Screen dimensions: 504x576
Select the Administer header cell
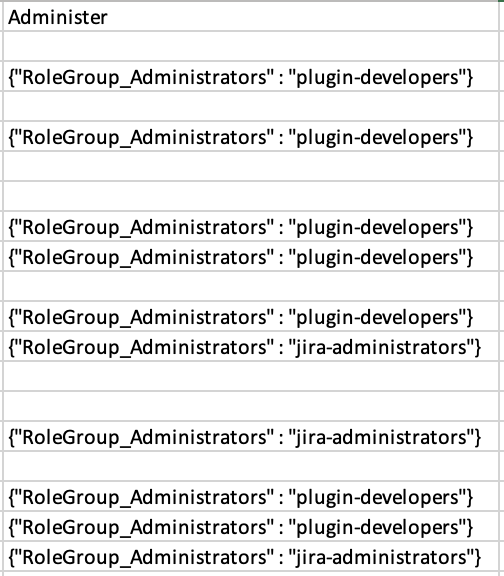point(251,17)
